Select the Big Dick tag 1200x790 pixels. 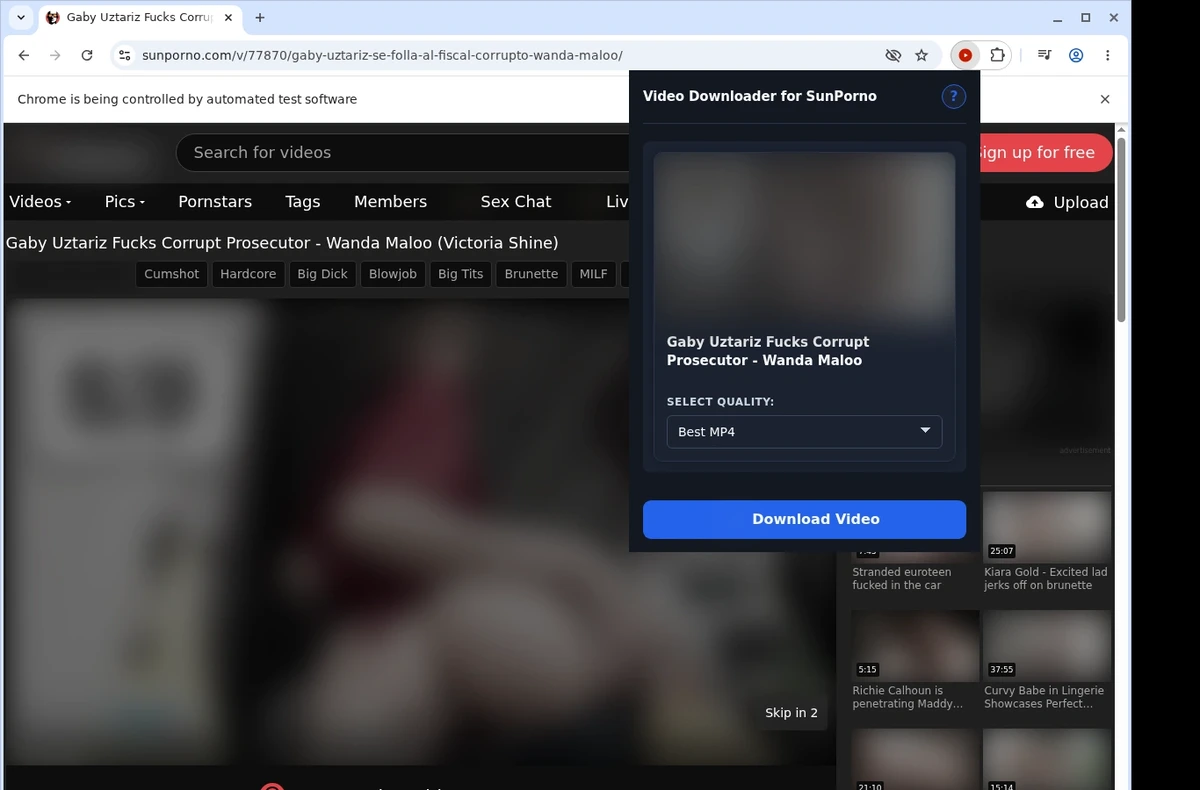pos(322,274)
